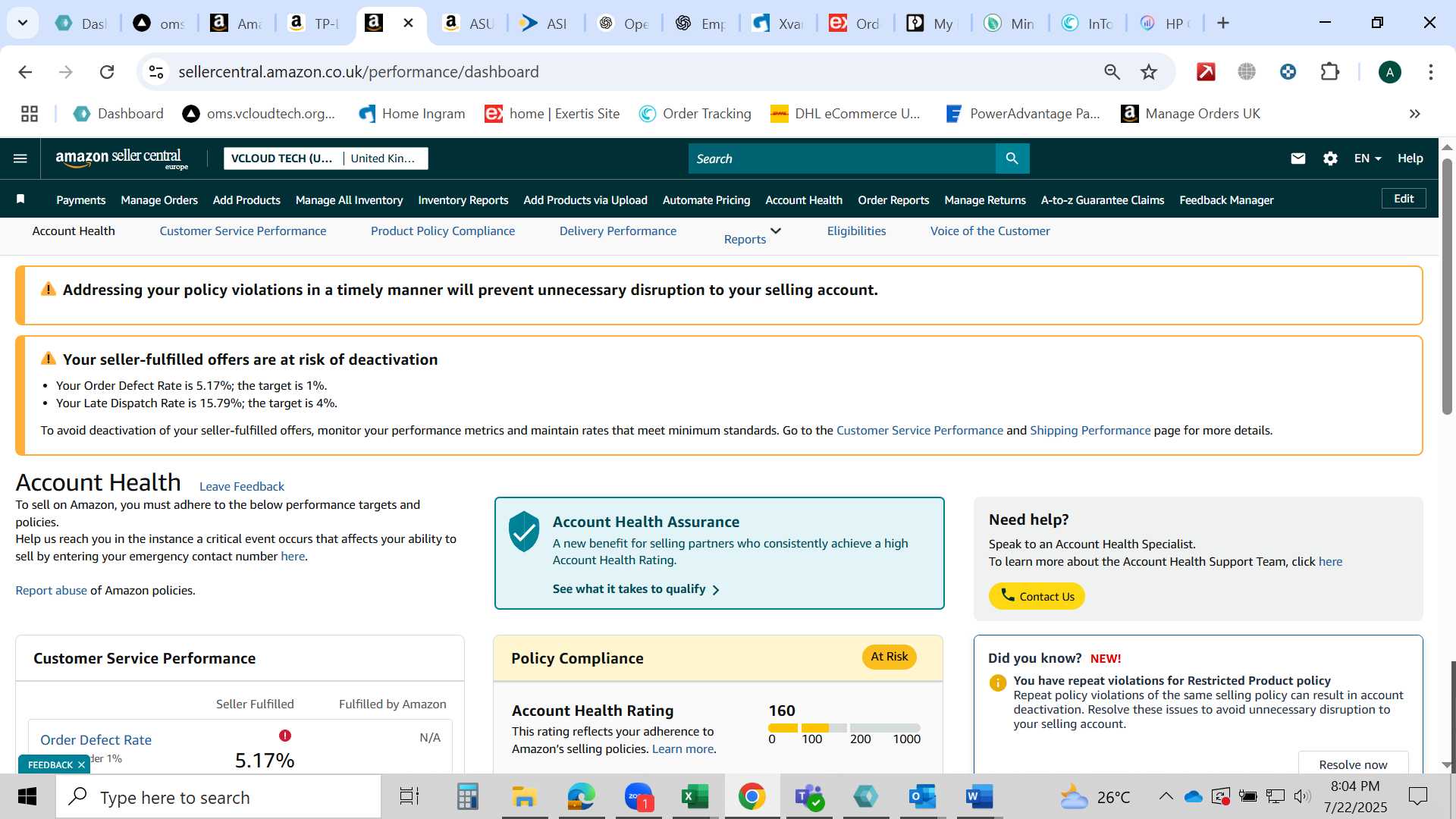Click the page vertical scrollbar
The height and width of the screenshot is (819, 1456).
[1447, 287]
